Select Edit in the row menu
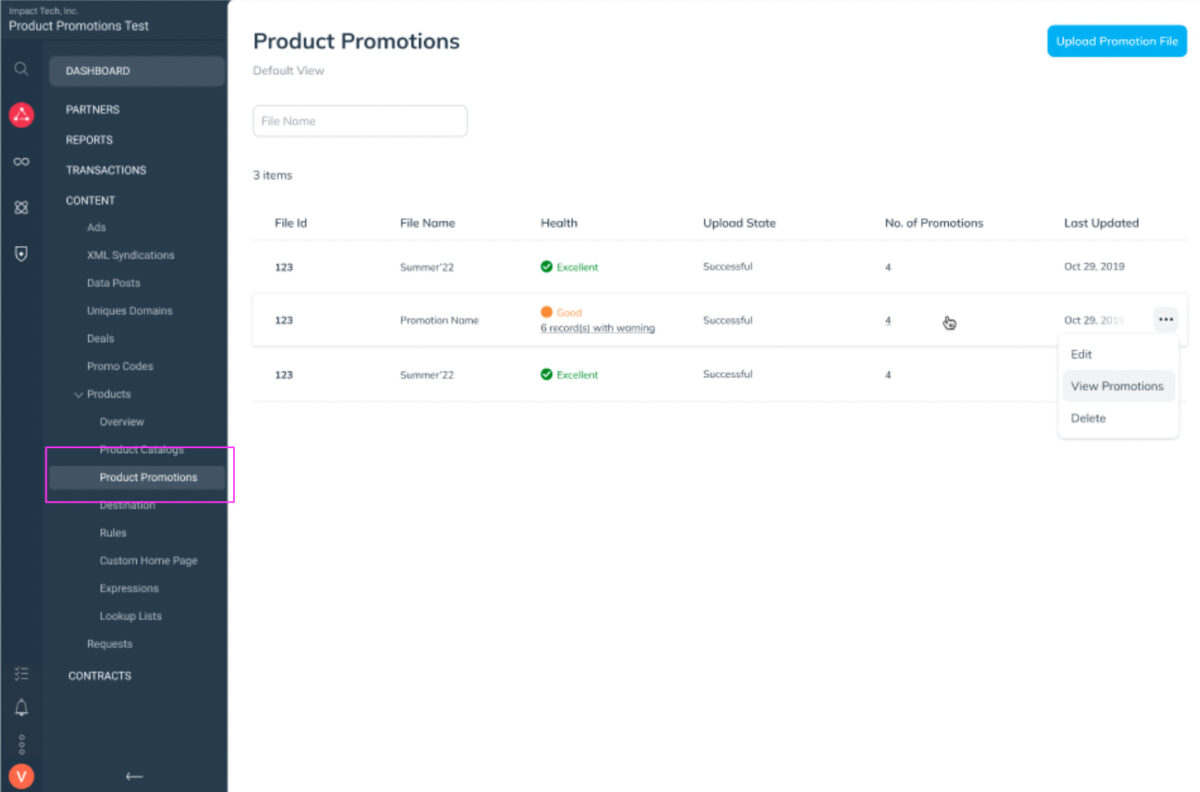Image resolution: width=1200 pixels, height=792 pixels. [x=1081, y=354]
